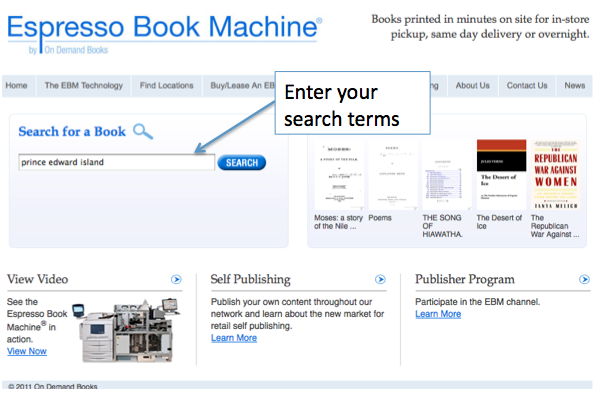
Task: Click the 'Search for a Book' heading
Action: (x=72, y=132)
